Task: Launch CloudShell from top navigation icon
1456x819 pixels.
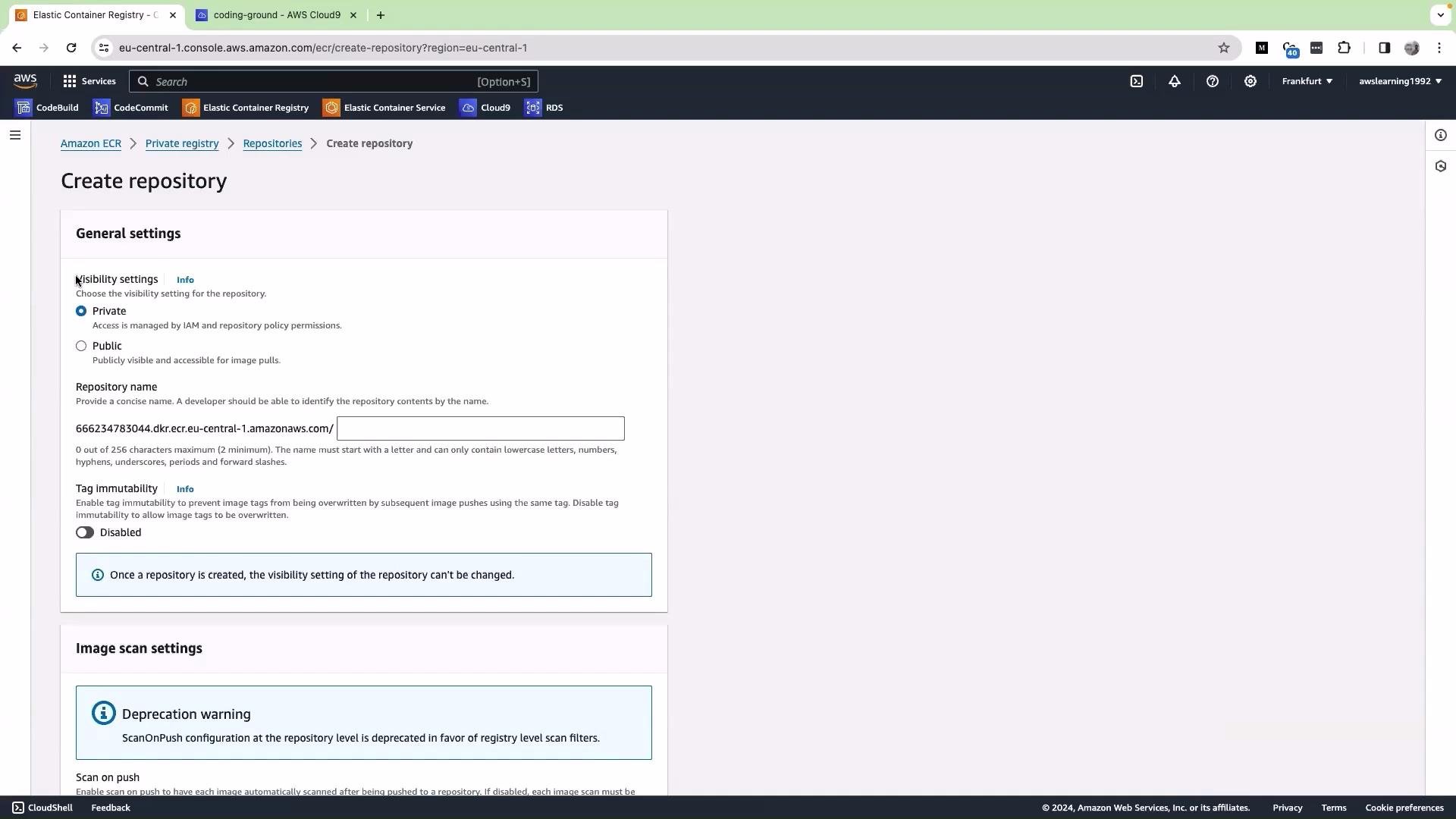Action: [x=1137, y=81]
